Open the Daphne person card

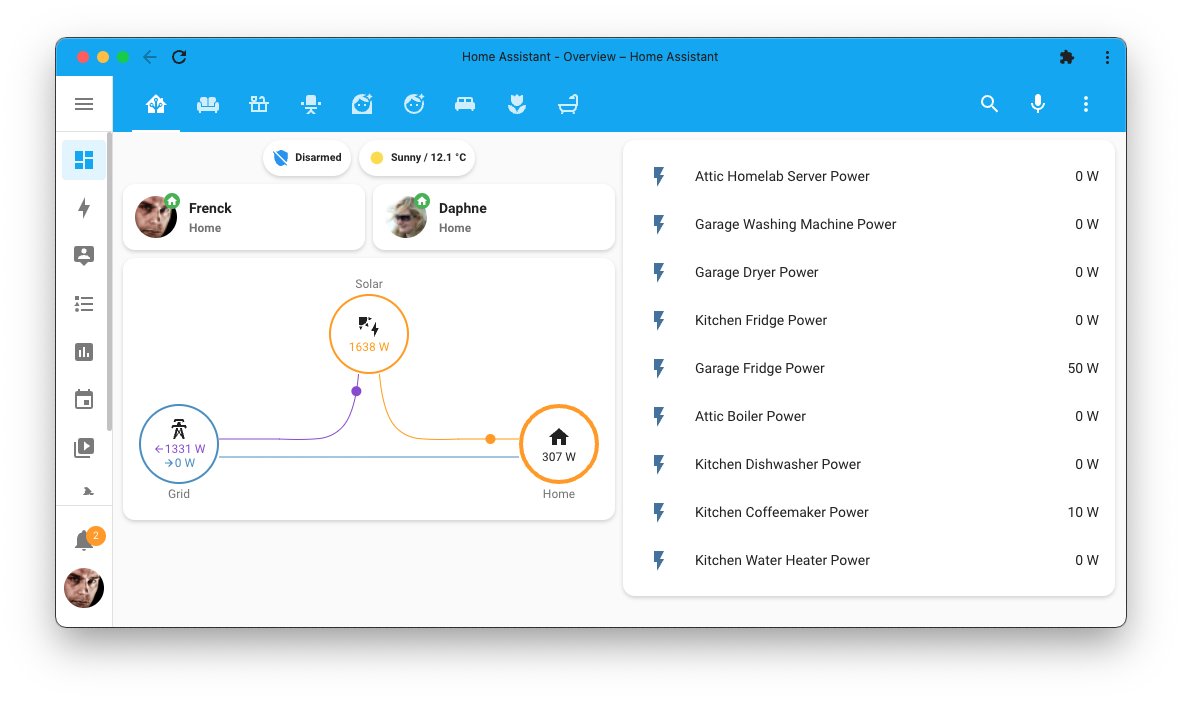pyautogui.click(x=494, y=217)
